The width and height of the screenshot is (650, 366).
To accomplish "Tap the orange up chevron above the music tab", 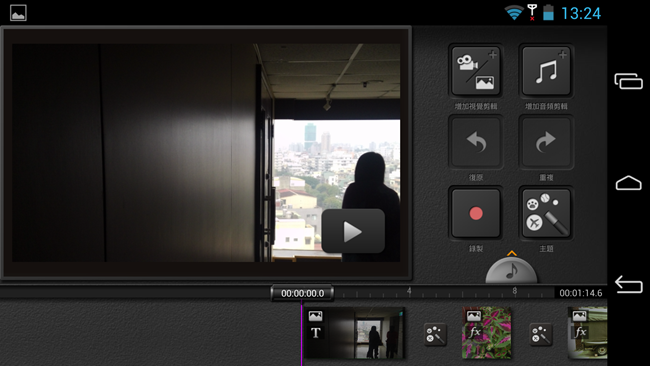I will pos(512,253).
